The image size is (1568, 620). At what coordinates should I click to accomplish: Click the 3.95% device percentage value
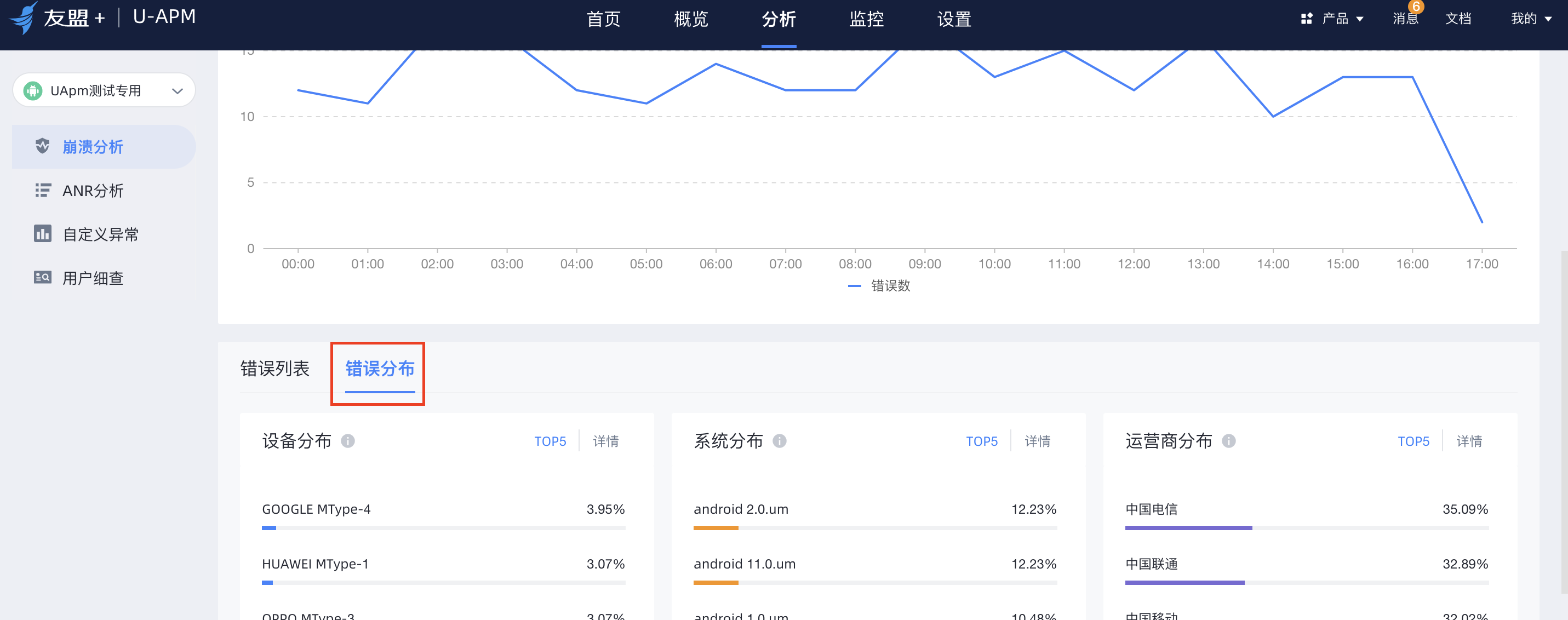[605, 509]
